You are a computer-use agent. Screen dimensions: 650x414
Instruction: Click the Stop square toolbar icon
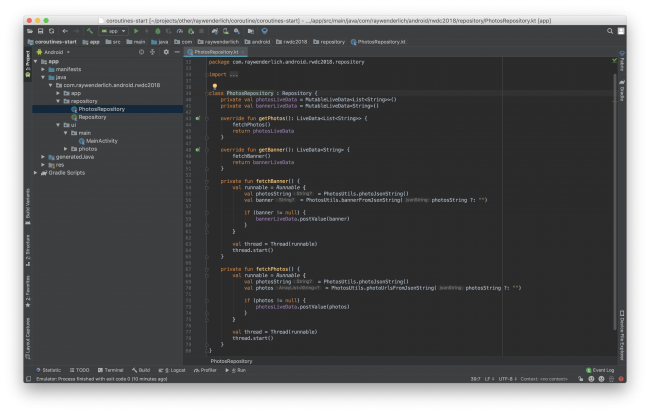201,31
